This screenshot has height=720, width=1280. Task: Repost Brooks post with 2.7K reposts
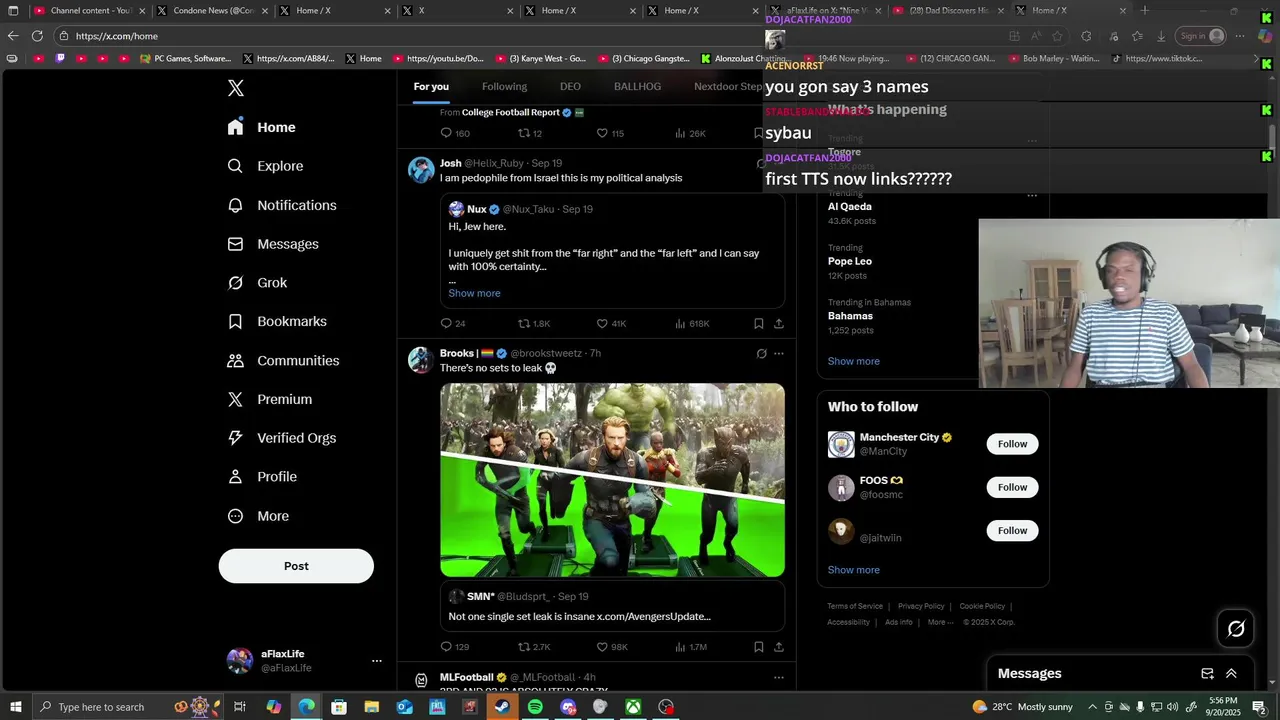point(534,647)
